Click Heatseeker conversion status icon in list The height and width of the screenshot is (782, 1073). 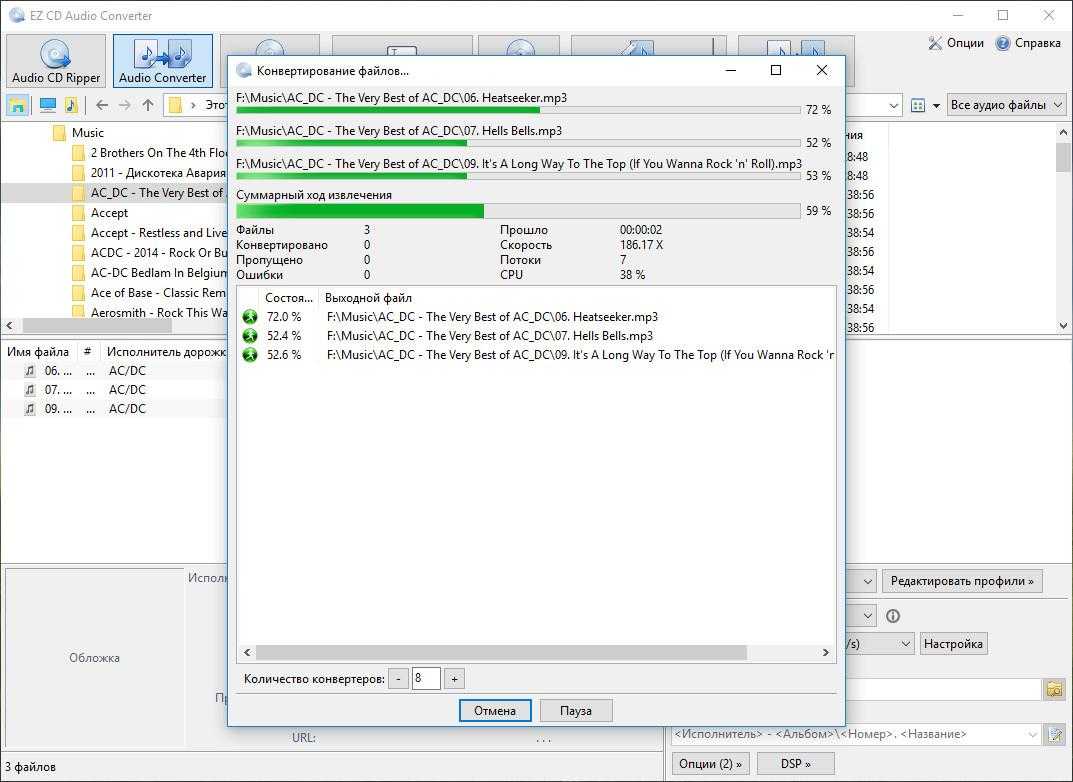[250, 317]
